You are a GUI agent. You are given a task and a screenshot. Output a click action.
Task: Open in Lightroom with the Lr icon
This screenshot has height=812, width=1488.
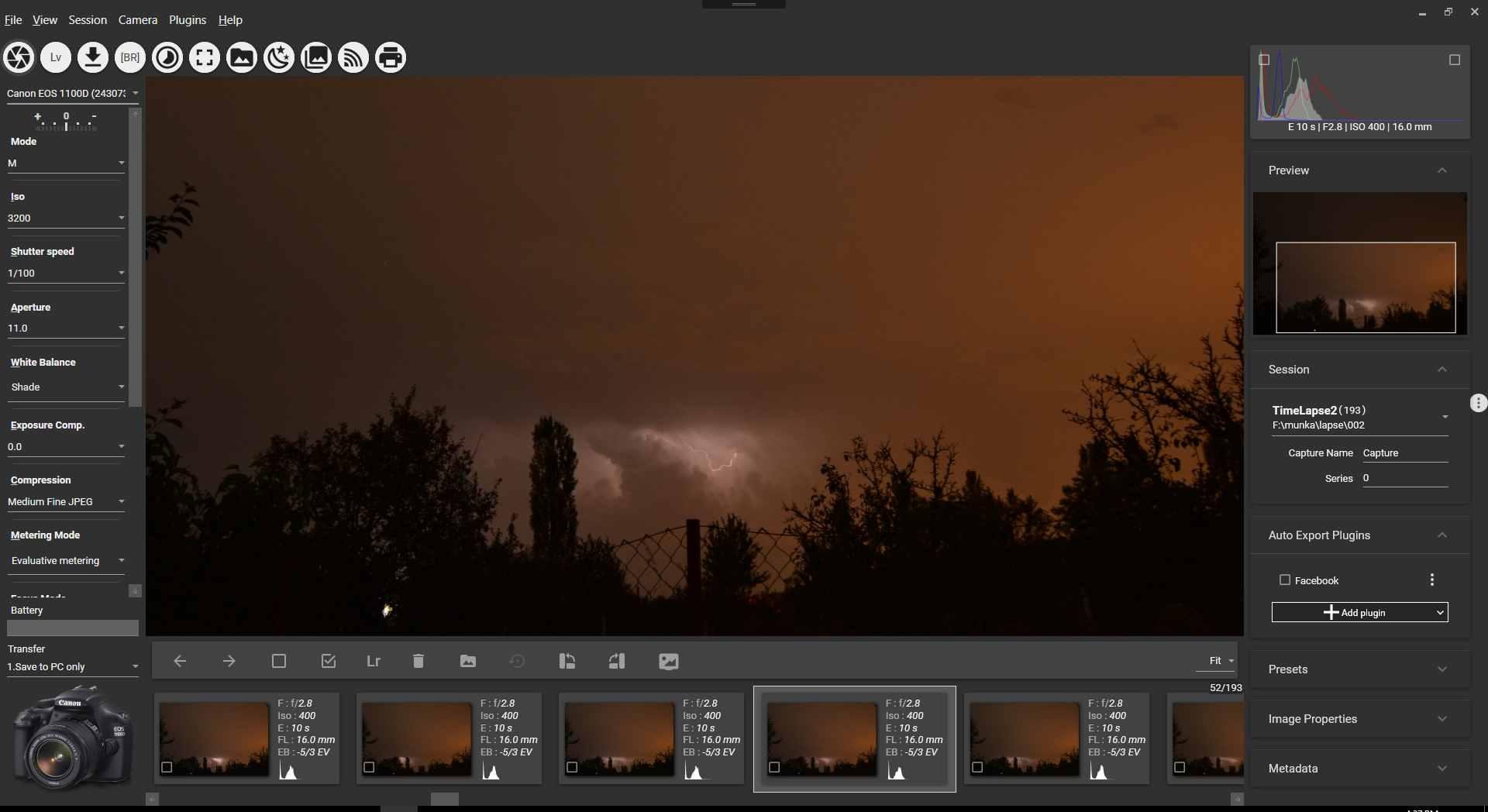click(x=374, y=661)
